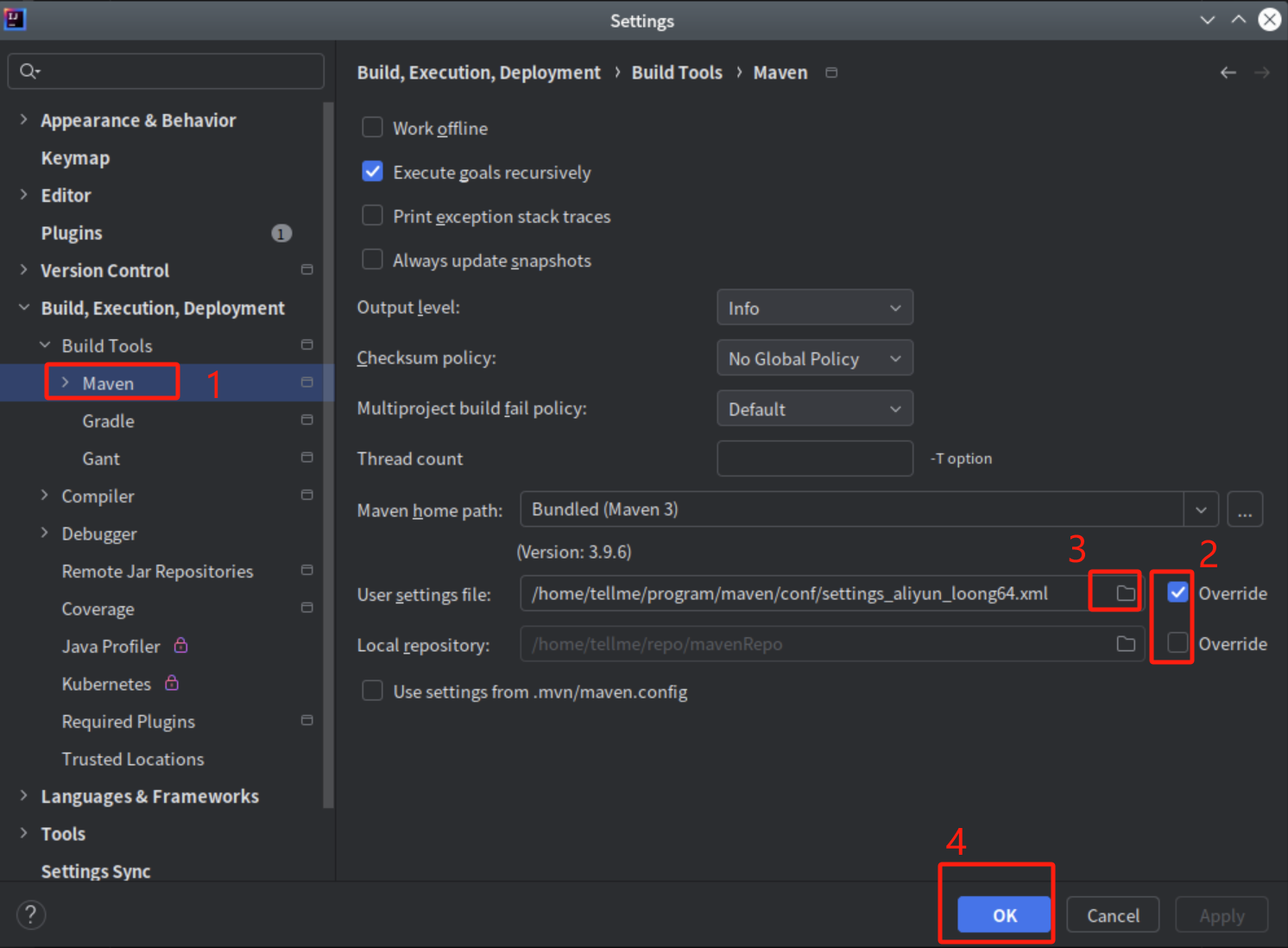
Task: Click the Thread count input field
Action: click(814, 458)
